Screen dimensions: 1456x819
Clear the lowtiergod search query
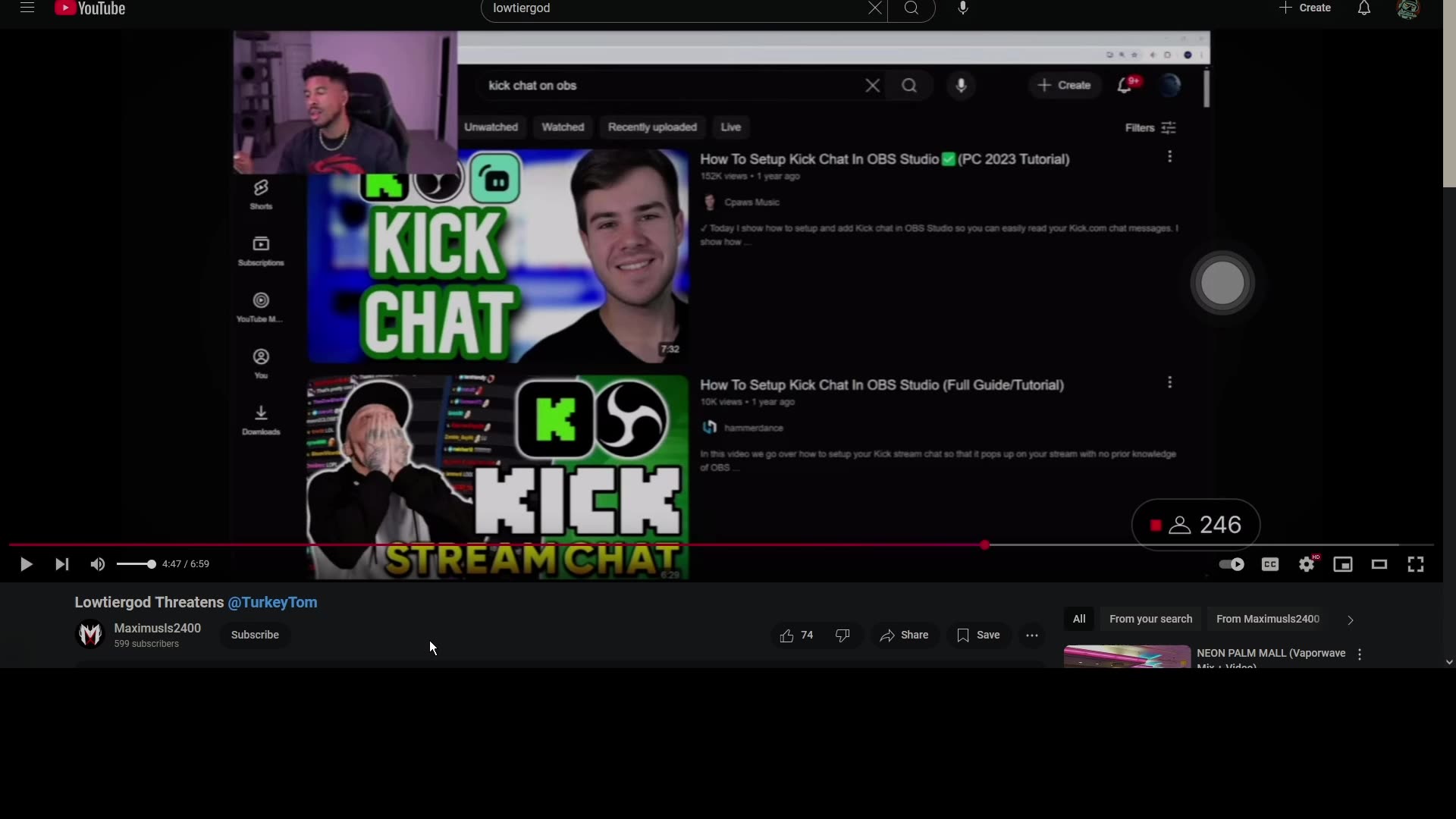coord(874,8)
